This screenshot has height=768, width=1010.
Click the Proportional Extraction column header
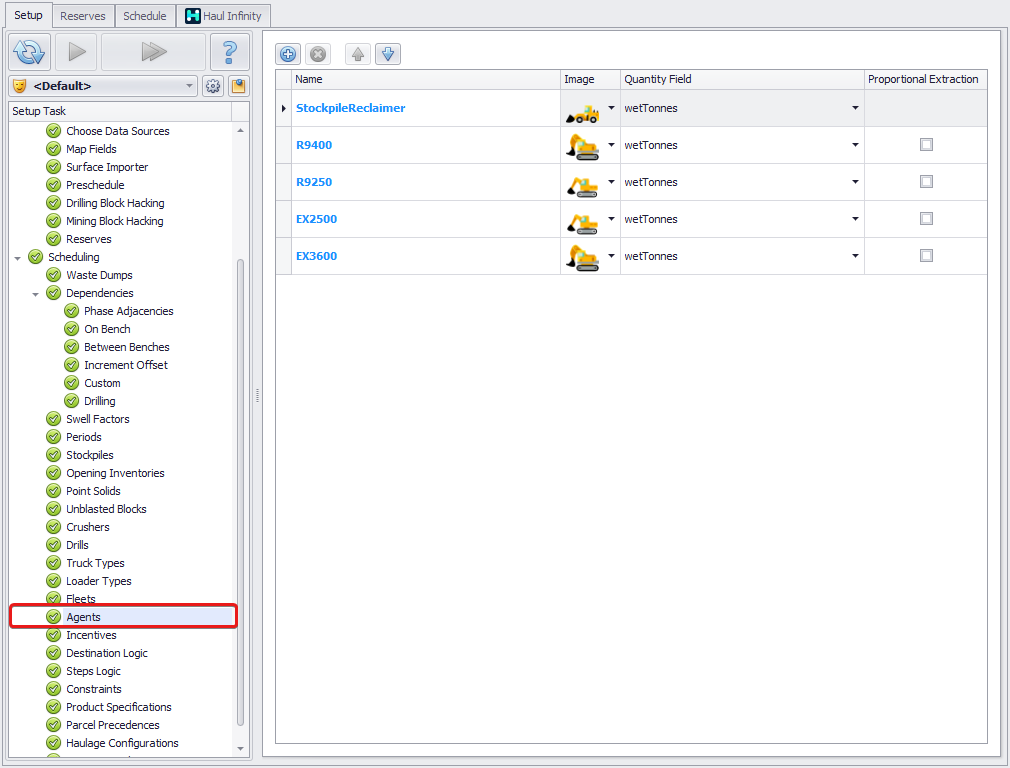pyautogui.click(x=926, y=79)
